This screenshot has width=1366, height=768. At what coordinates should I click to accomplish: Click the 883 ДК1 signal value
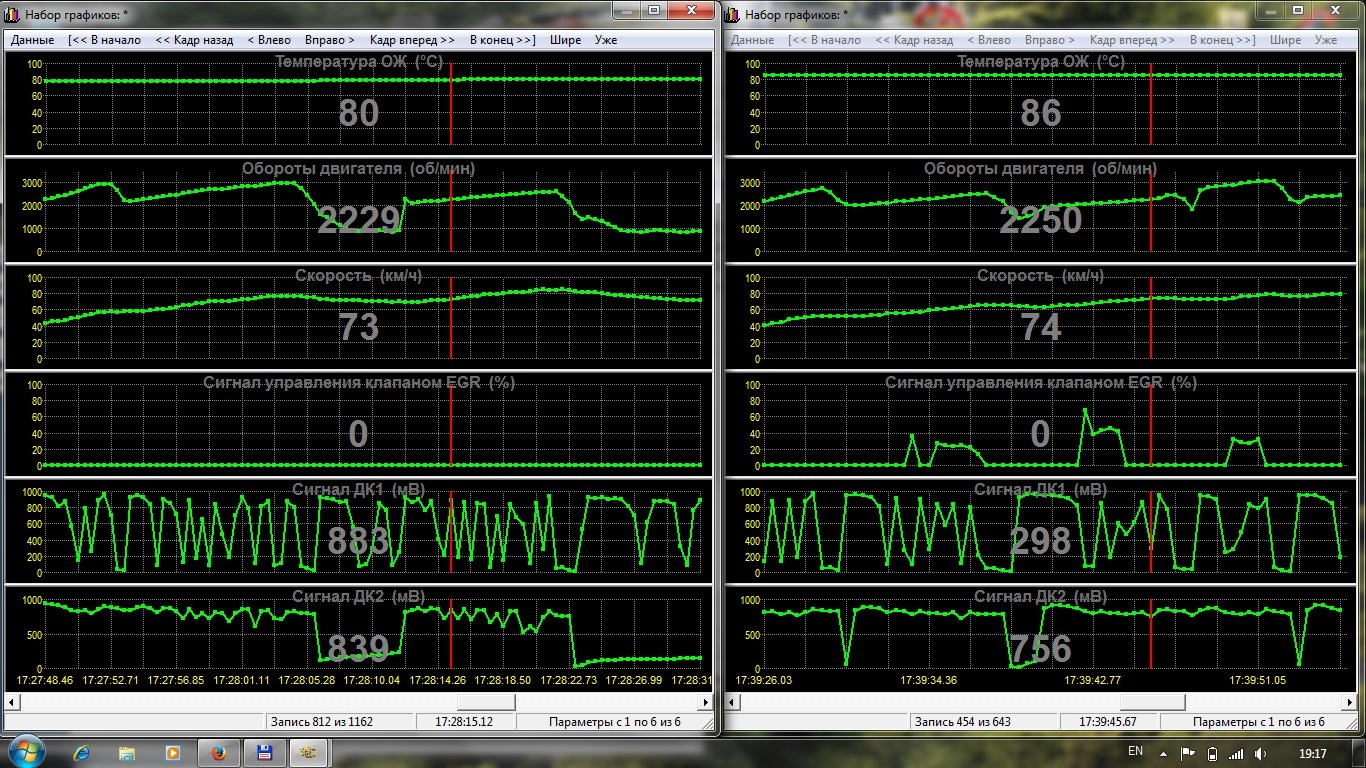(358, 541)
